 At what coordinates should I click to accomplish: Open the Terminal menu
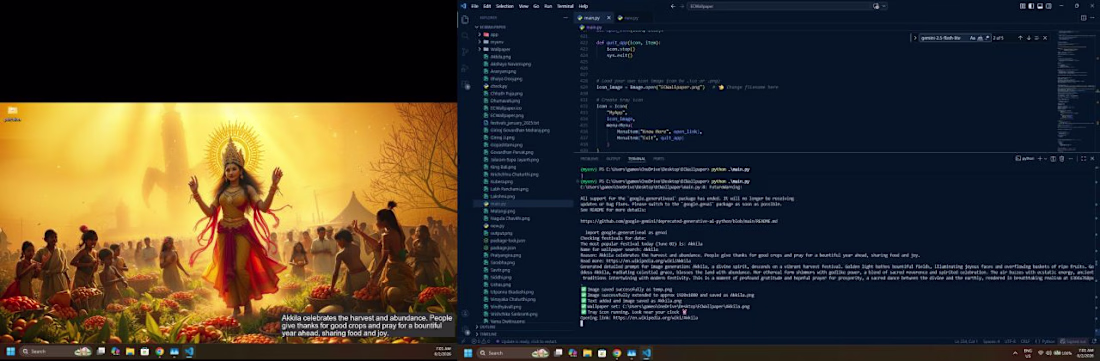[x=565, y=6]
